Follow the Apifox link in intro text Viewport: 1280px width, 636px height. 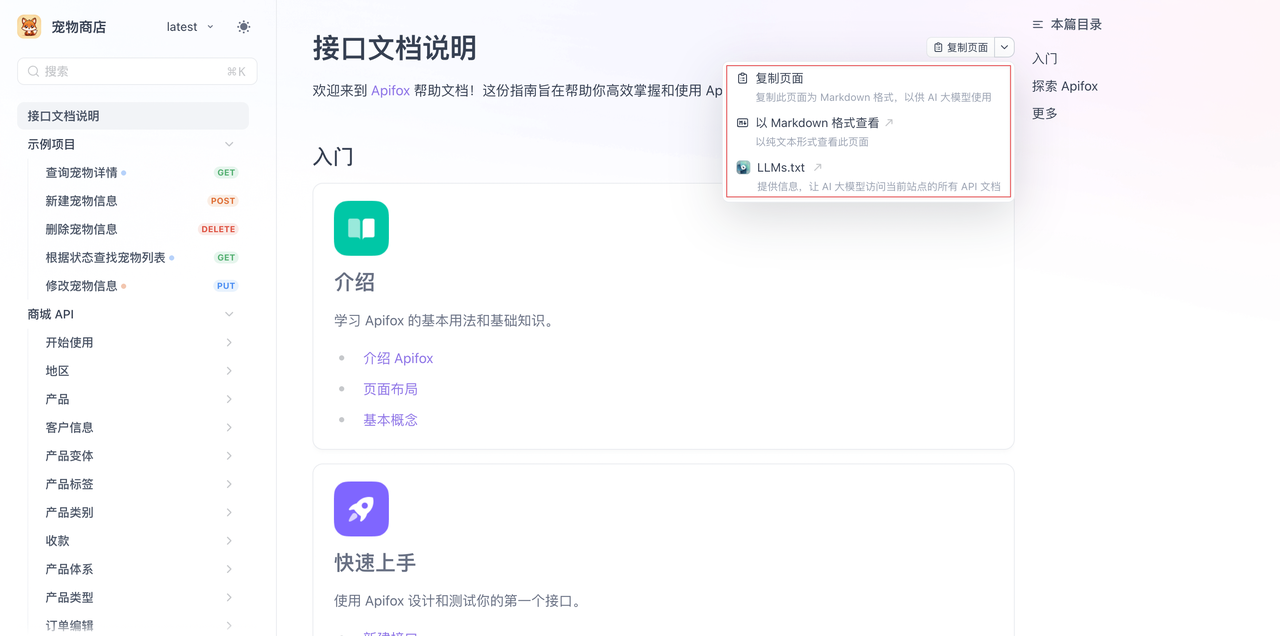click(x=390, y=90)
